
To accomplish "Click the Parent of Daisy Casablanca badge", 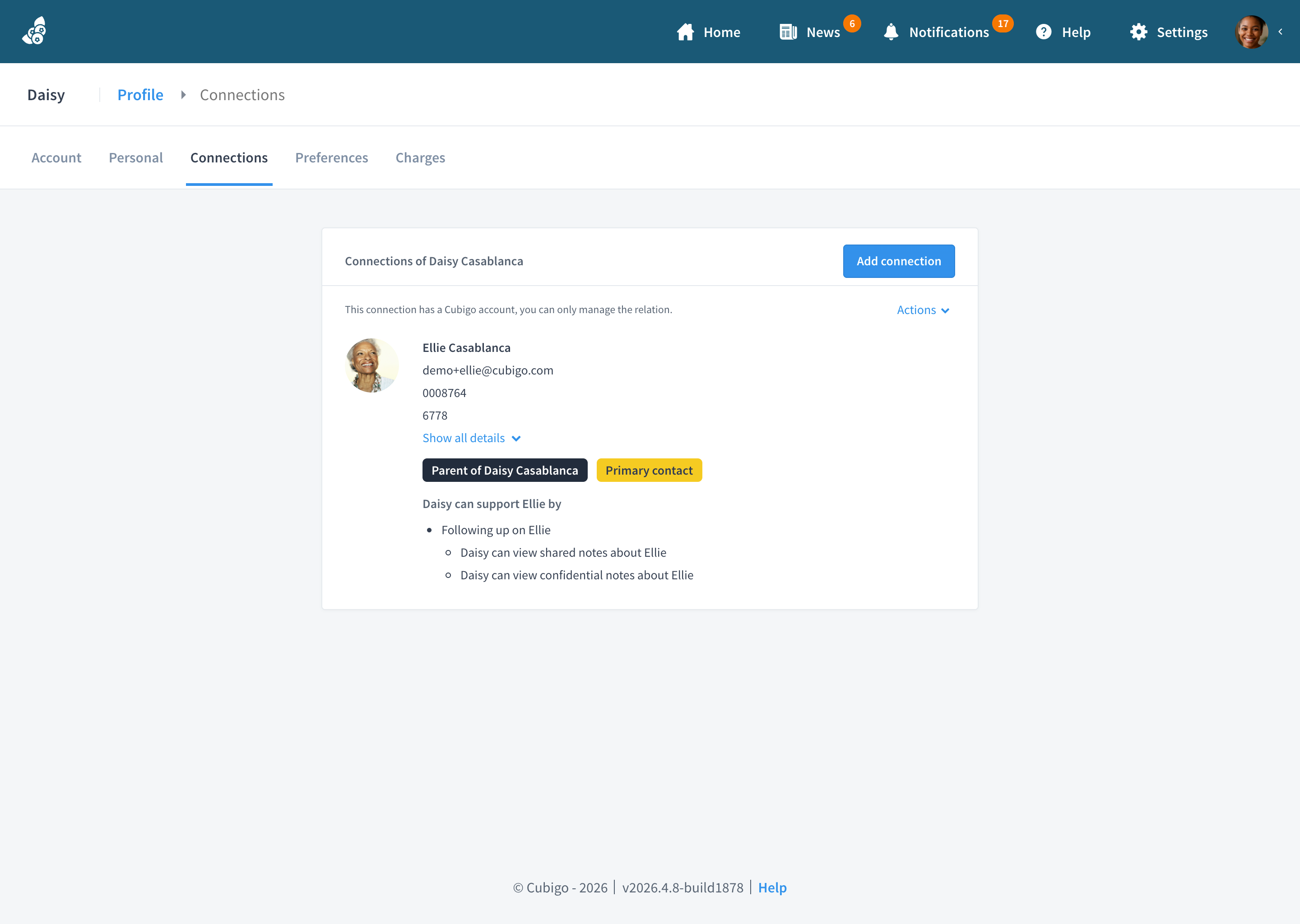I will 504,470.
